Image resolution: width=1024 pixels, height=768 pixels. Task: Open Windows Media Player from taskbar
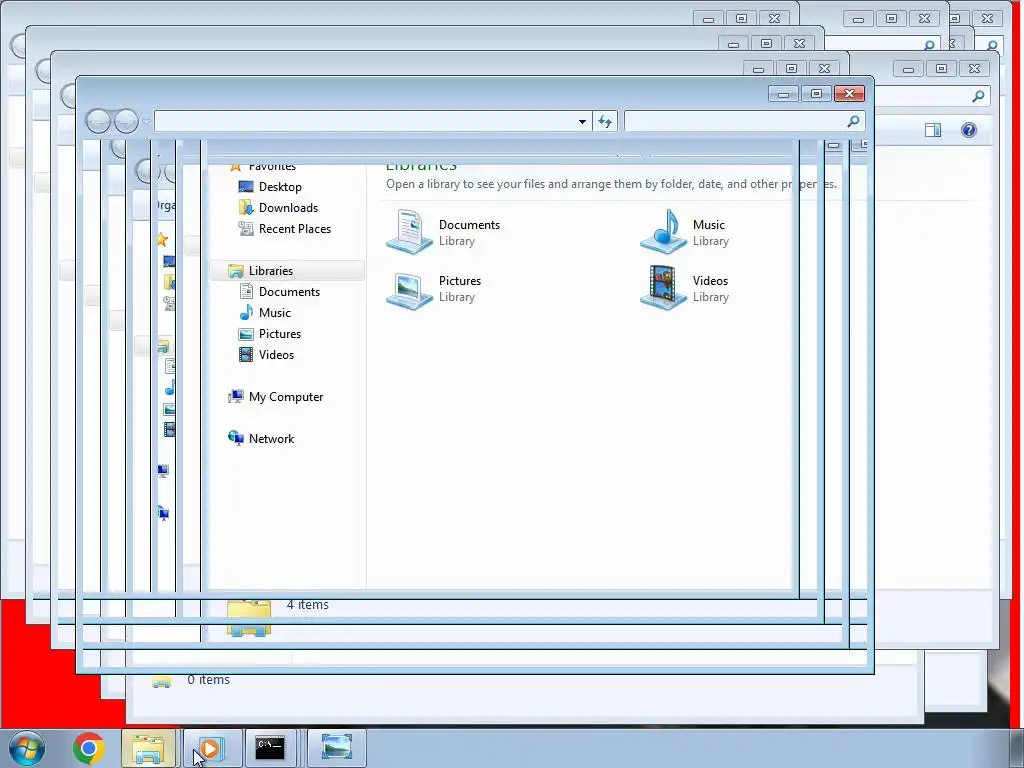(212, 748)
